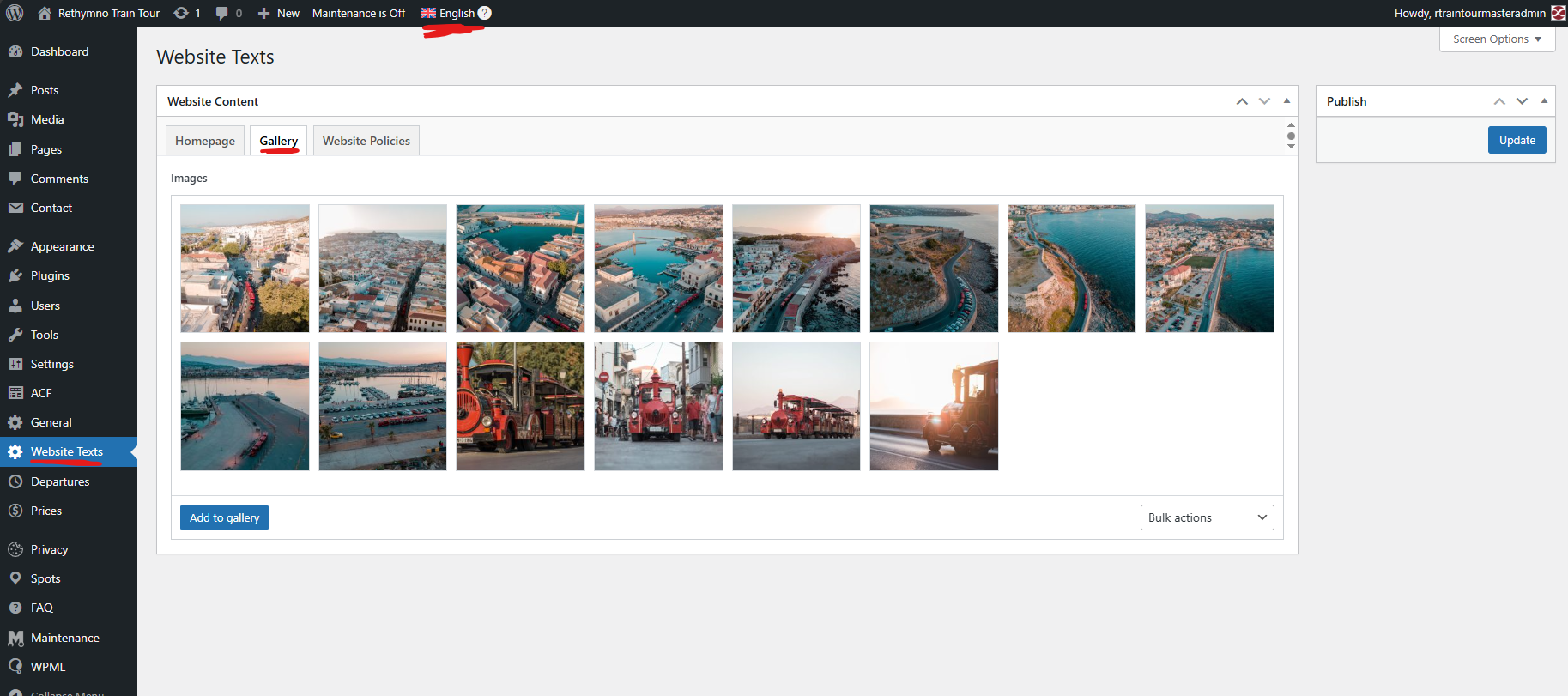This screenshot has width=1568, height=696.
Task: Open the comments bubble icon in the admin bar
Action: click(222, 13)
